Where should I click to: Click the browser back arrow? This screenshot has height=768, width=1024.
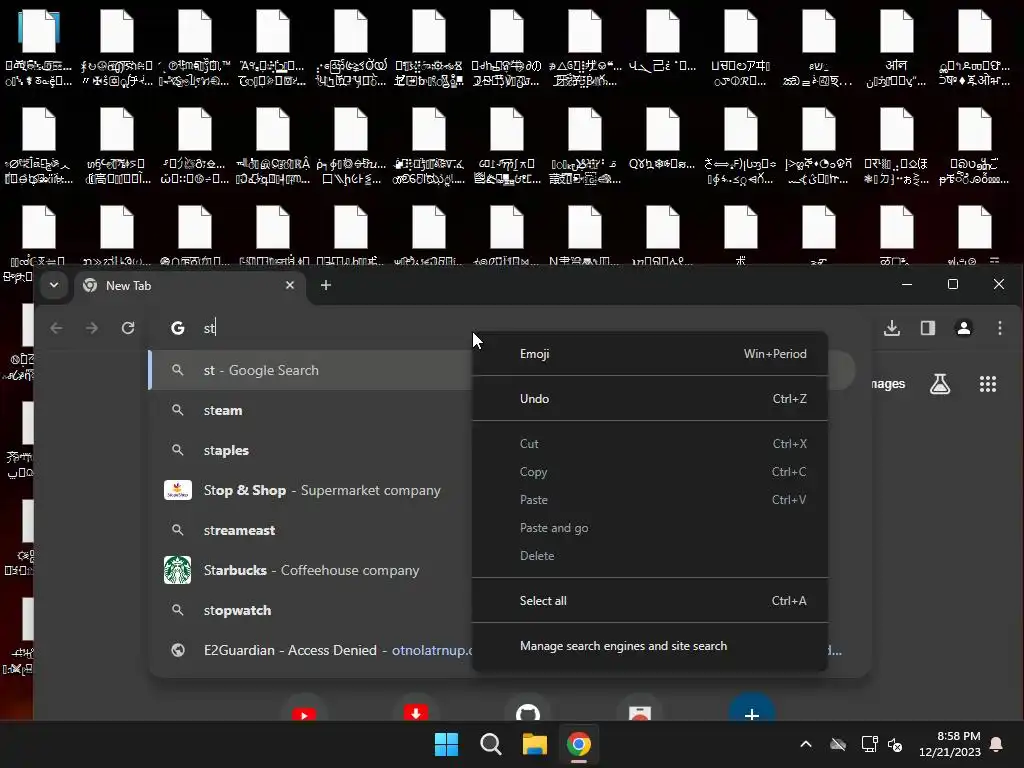coord(57,328)
